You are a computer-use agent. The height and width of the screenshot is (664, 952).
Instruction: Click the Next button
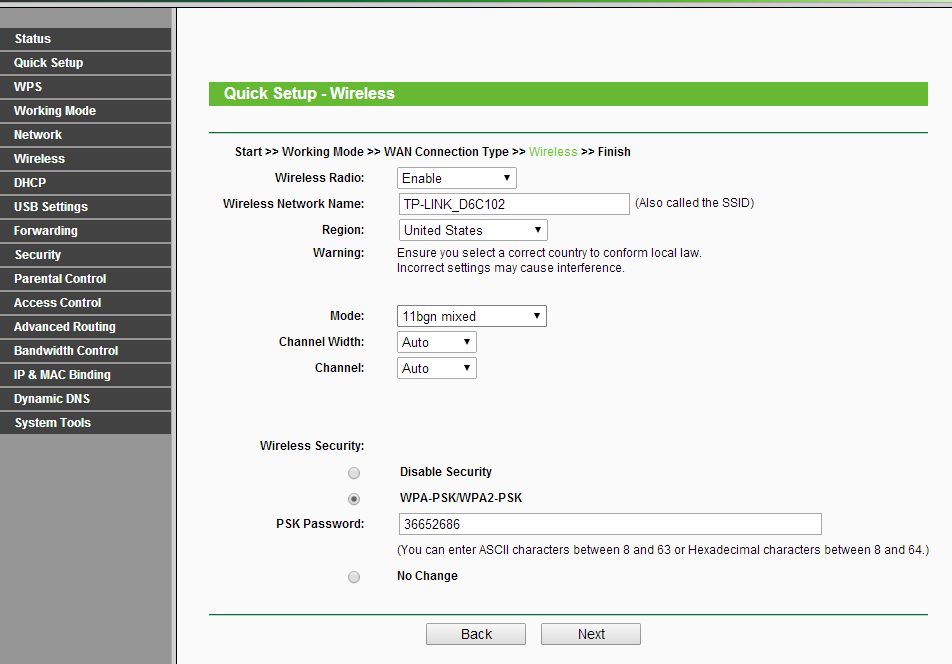click(590, 634)
